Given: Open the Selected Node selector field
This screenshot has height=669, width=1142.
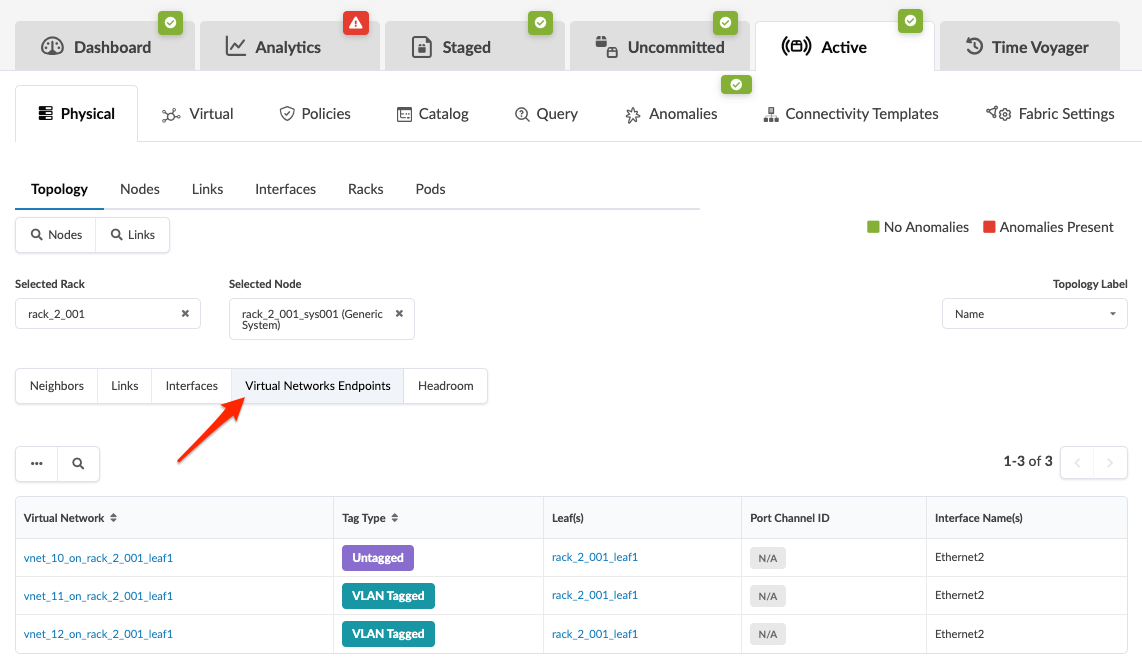Looking at the screenshot, I should click(x=312, y=319).
